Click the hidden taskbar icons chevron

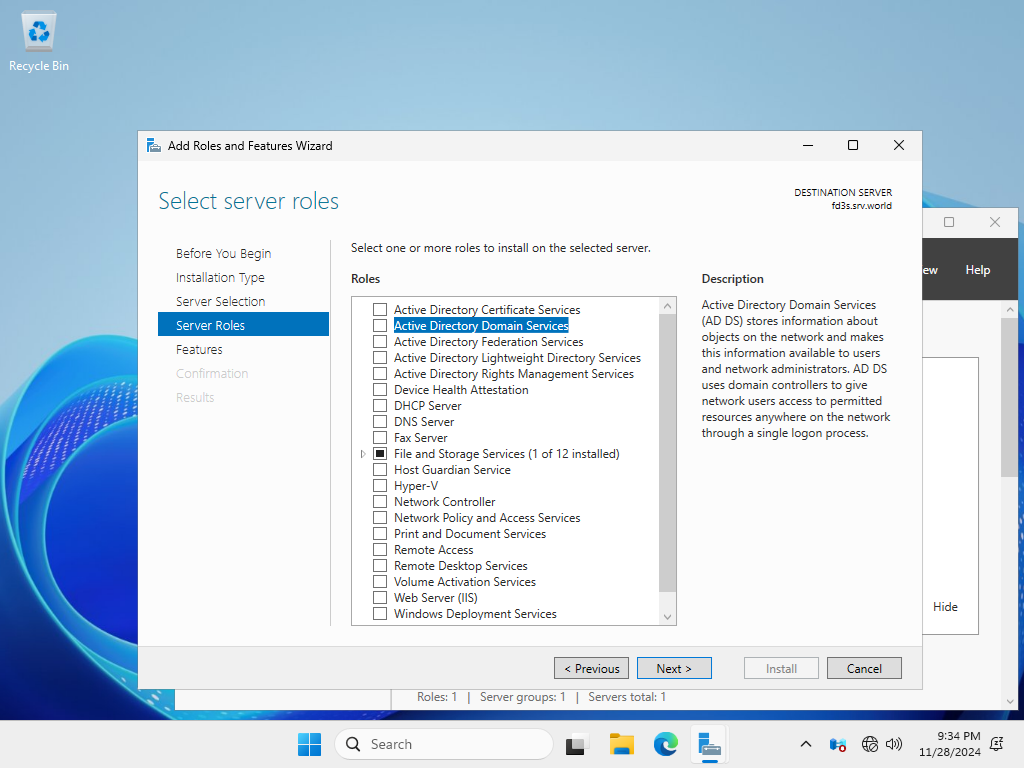[x=805, y=744]
